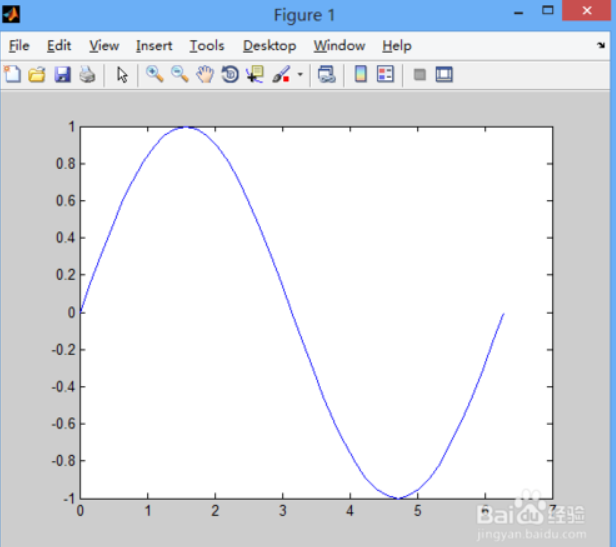Maximize the Figure 1 window
This screenshot has width=616, height=547.
(x=548, y=11)
